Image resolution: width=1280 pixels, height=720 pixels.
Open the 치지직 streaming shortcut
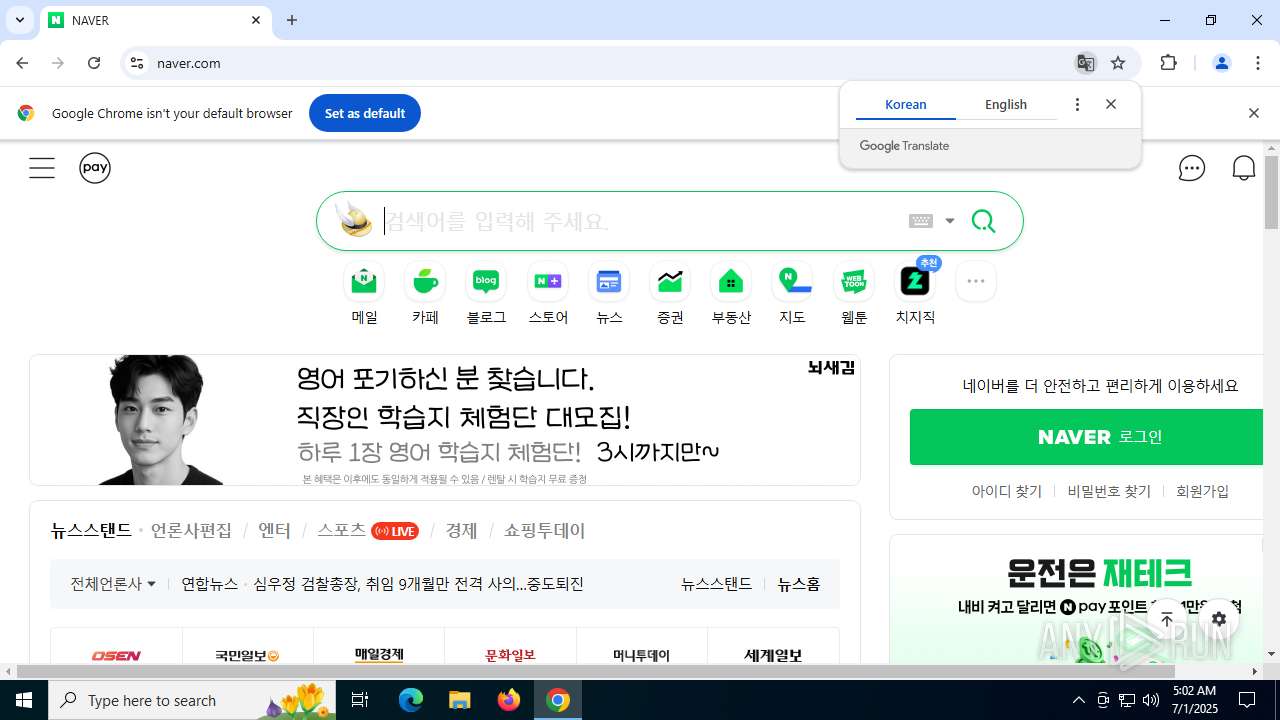915,294
